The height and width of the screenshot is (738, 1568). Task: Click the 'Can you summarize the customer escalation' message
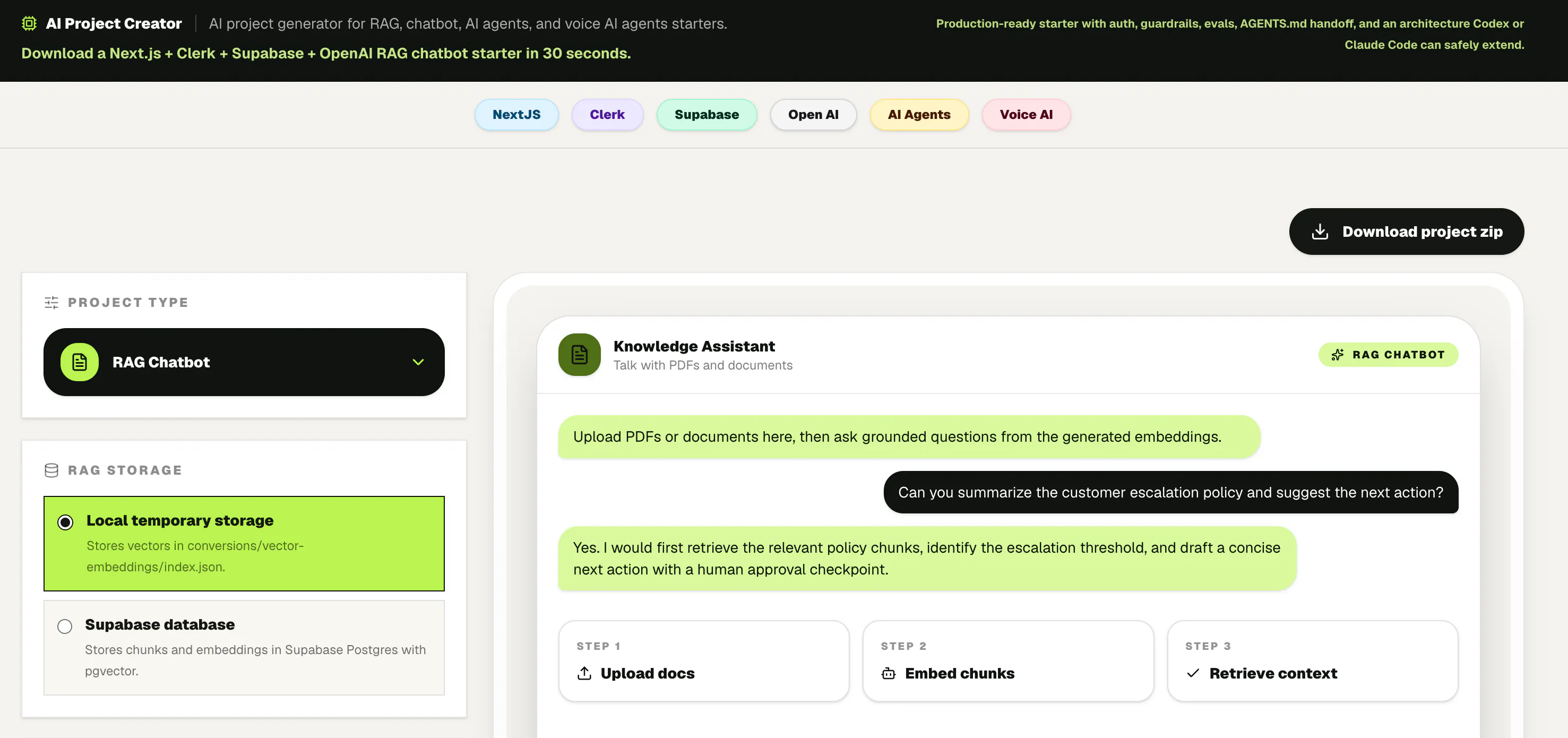coord(1171,492)
